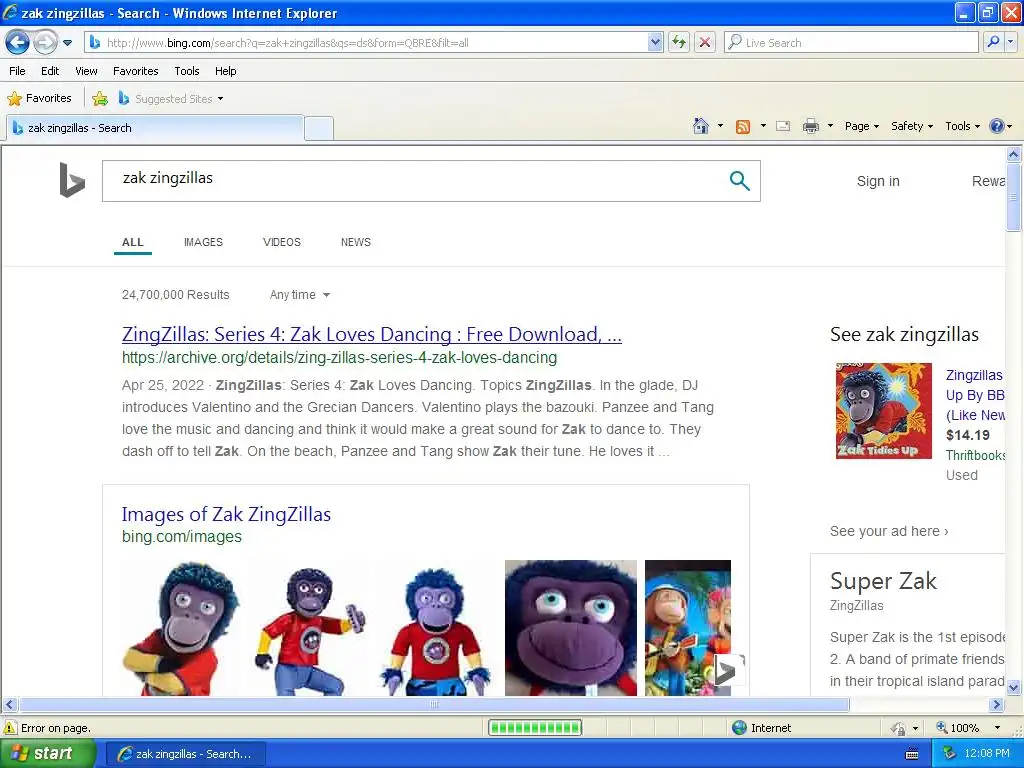1024x768 pixels.
Task: Click the zak zingzillas taskbar button
Action: [x=185, y=754]
